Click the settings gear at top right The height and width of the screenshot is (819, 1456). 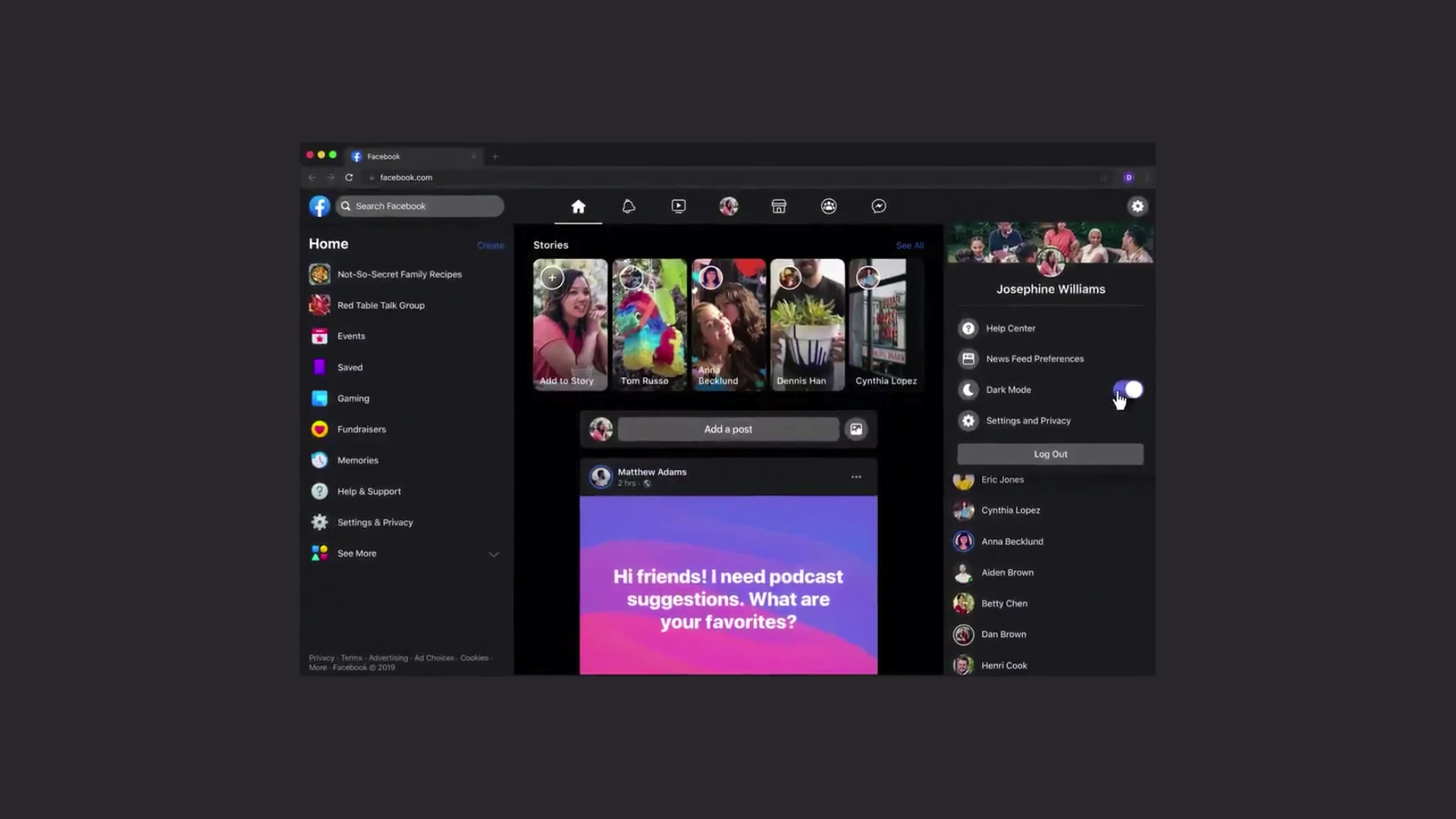pos(1137,206)
